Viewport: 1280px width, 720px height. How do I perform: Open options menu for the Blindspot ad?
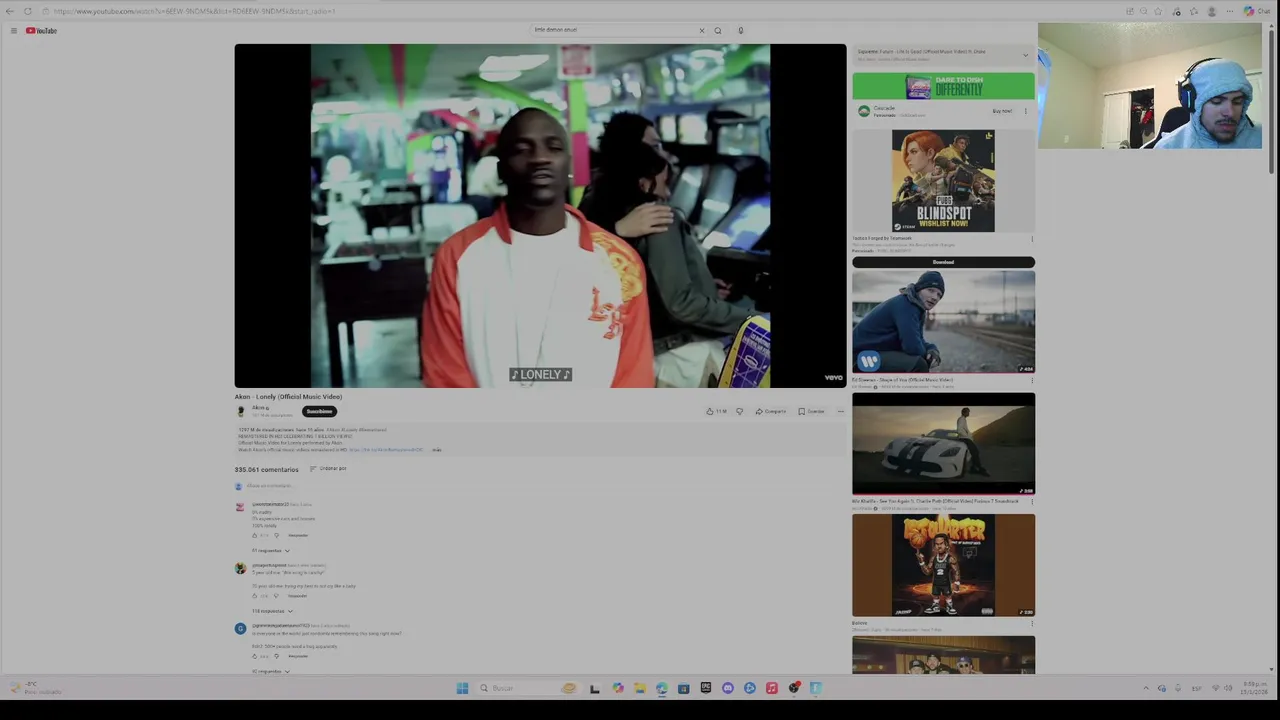click(1032, 239)
